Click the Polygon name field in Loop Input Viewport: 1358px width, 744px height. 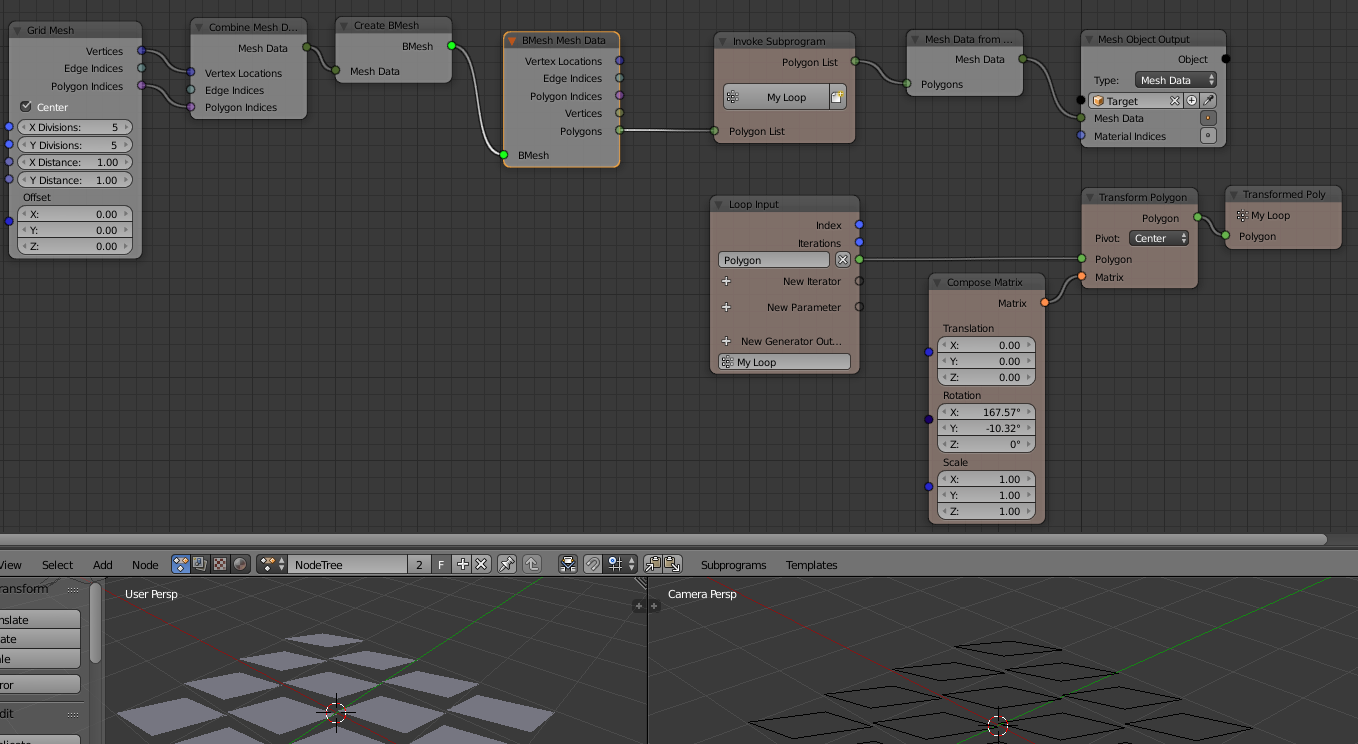[776, 260]
